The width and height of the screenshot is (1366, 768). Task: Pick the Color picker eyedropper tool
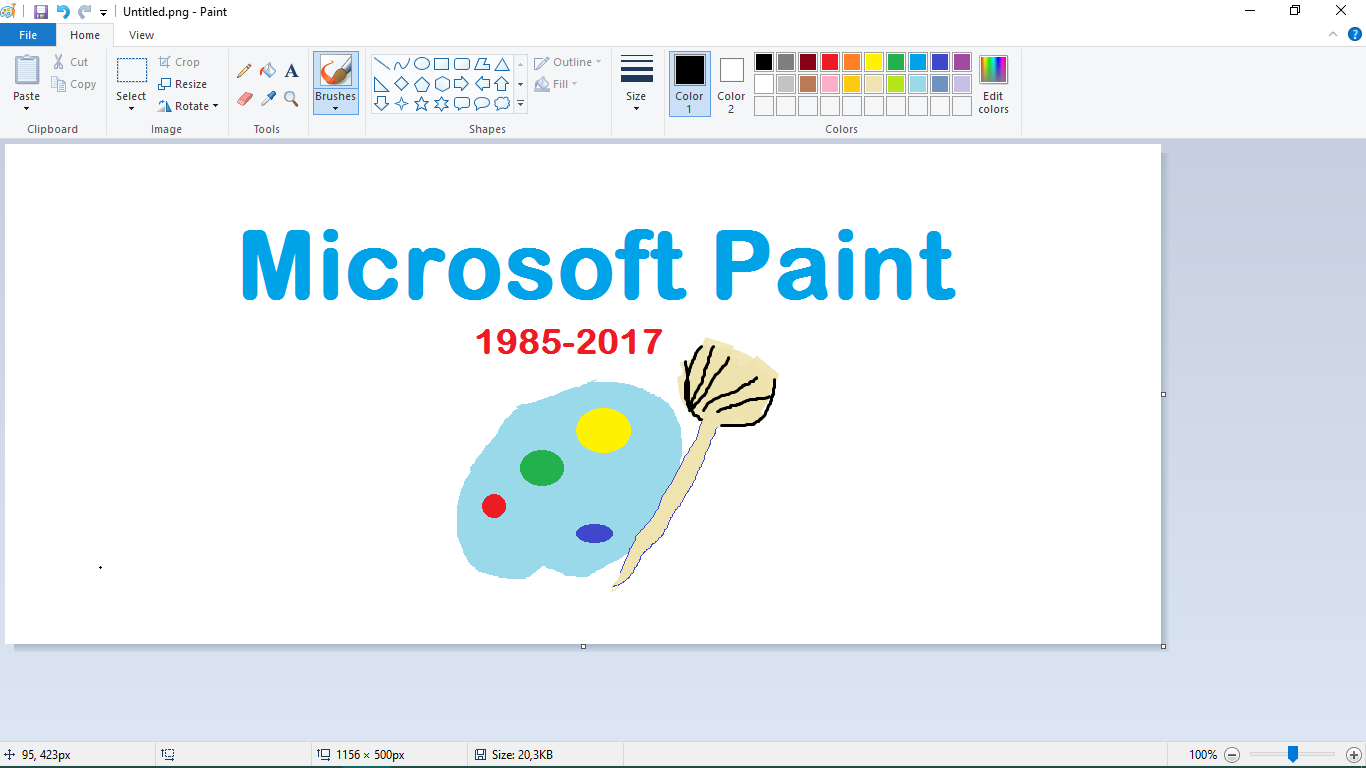(x=268, y=99)
